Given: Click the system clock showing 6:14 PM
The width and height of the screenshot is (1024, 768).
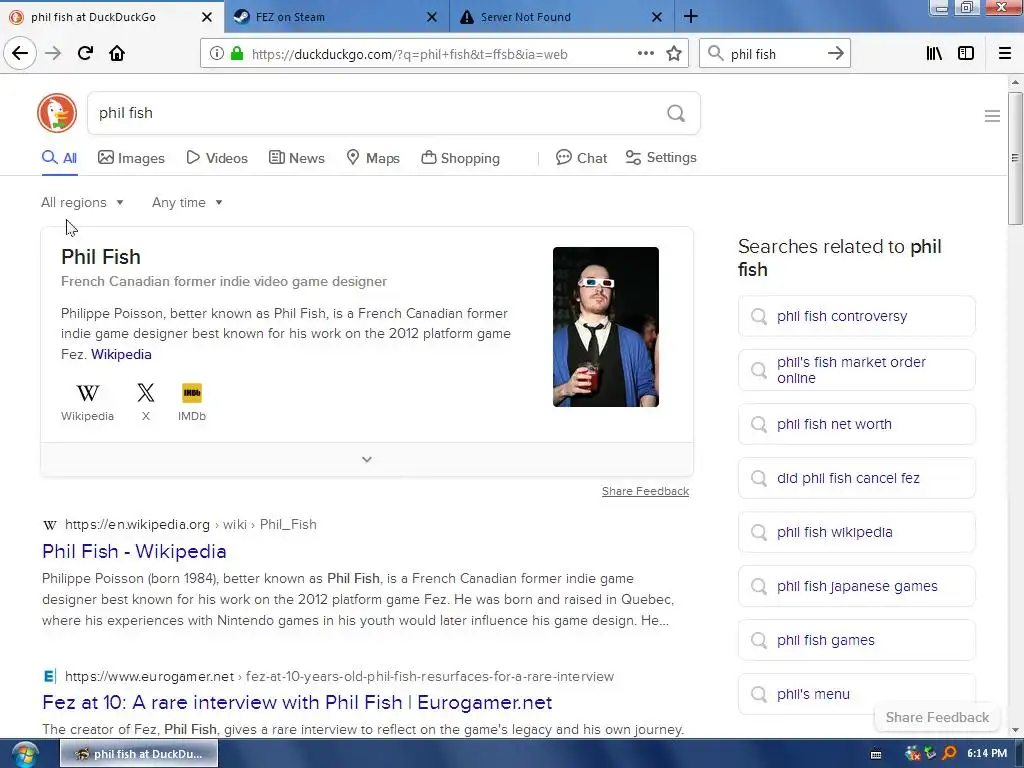Looking at the screenshot, I should click(987, 753).
